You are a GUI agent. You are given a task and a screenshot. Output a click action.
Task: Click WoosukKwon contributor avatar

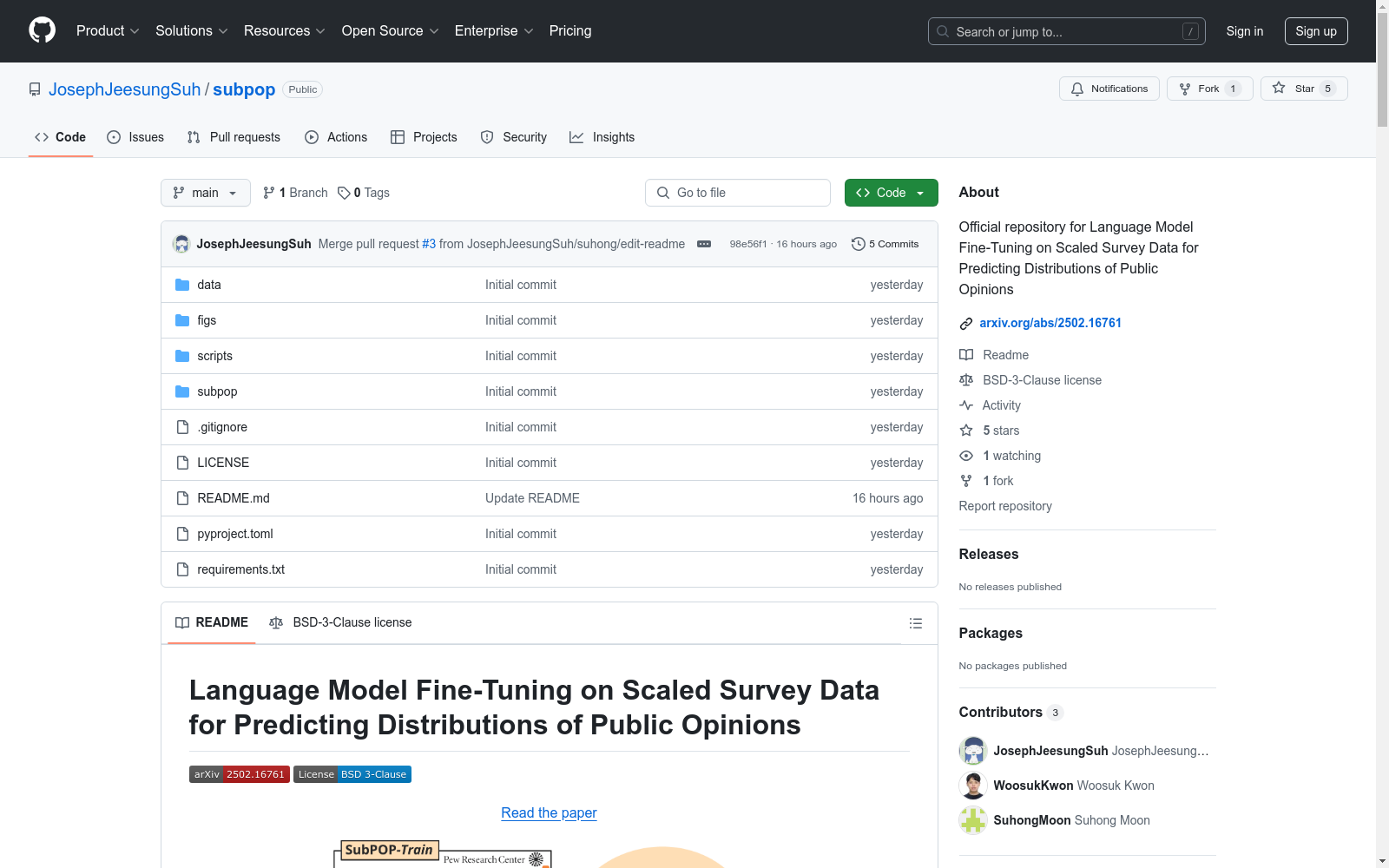[x=973, y=786]
